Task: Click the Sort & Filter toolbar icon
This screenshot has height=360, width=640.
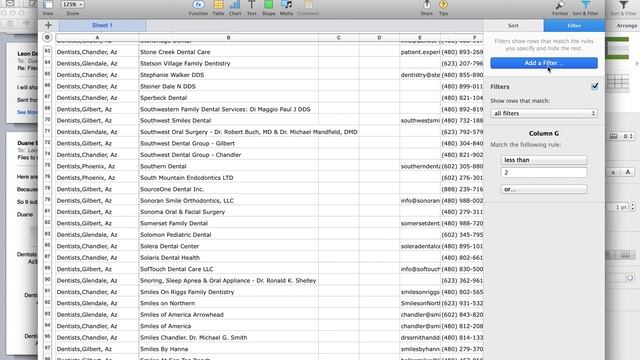Action: (586, 5)
